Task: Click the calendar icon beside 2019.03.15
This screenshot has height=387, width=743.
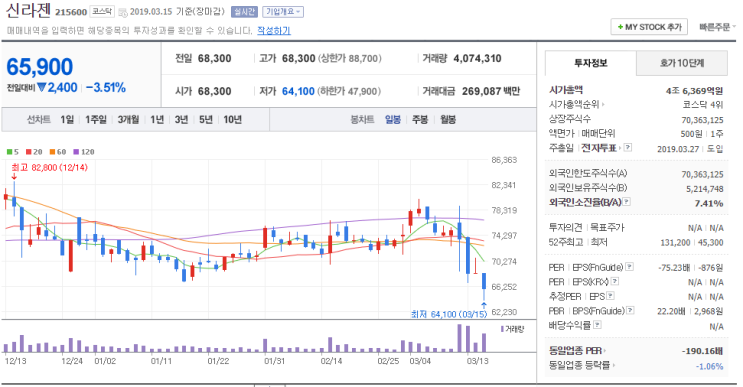Action: pos(123,12)
